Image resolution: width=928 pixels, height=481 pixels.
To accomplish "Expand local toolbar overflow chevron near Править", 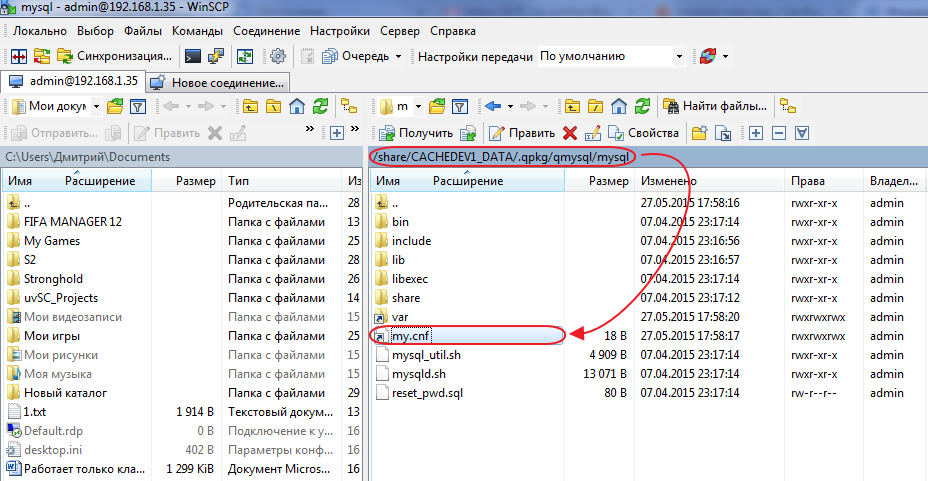I will pos(310,129).
